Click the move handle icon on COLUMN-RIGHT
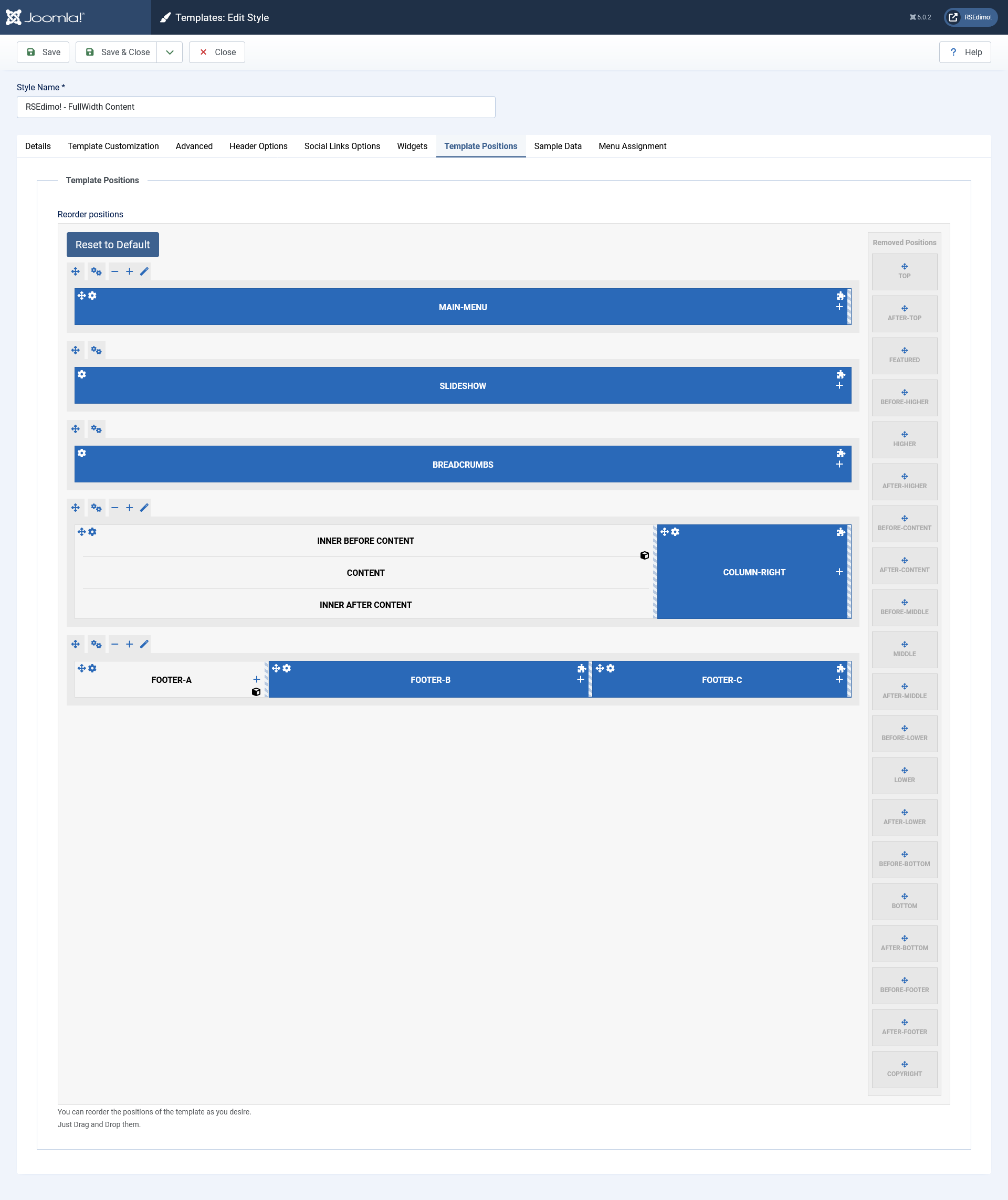This screenshot has height=1200, width=1008. click(x=664, y=532)
